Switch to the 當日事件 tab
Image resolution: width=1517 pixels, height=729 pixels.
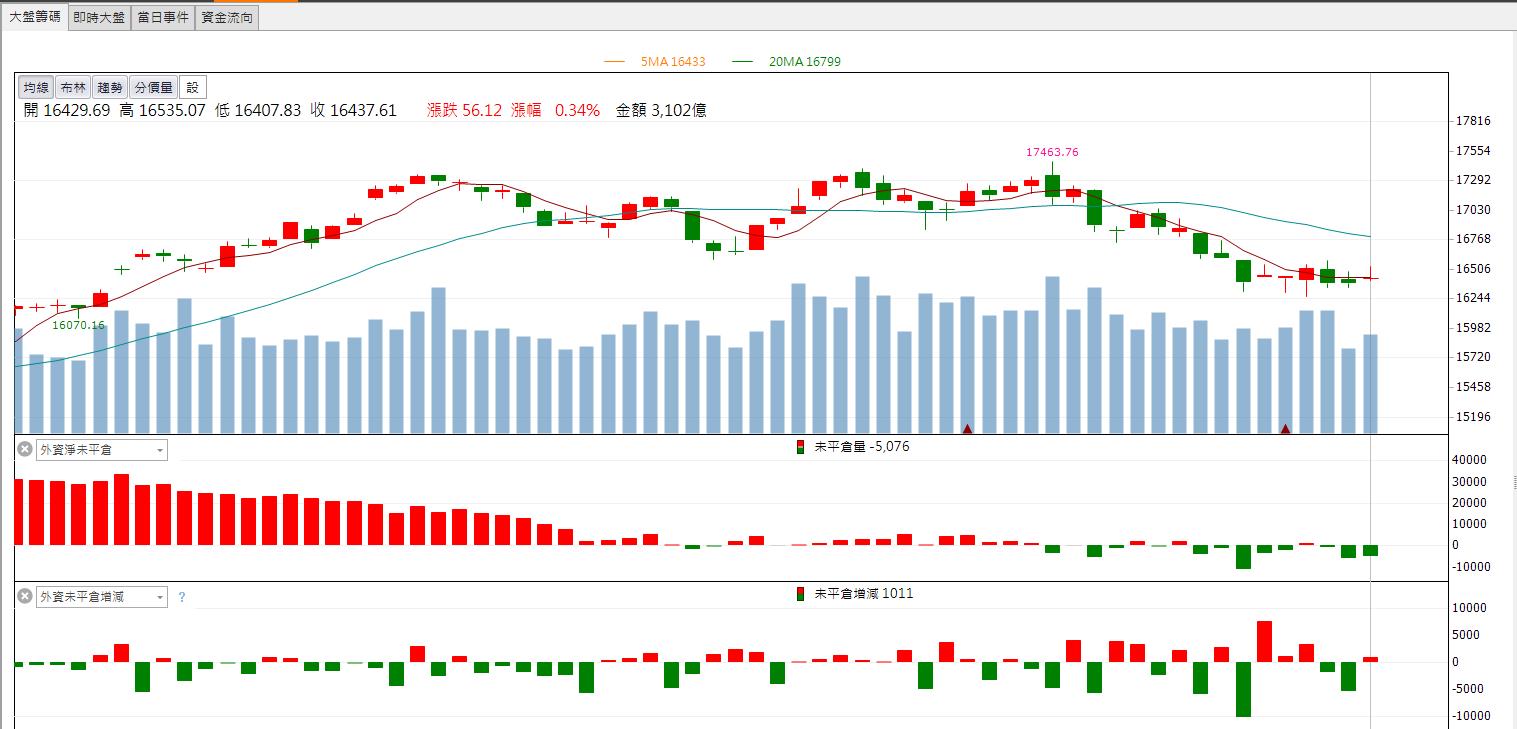click(163, 17)
